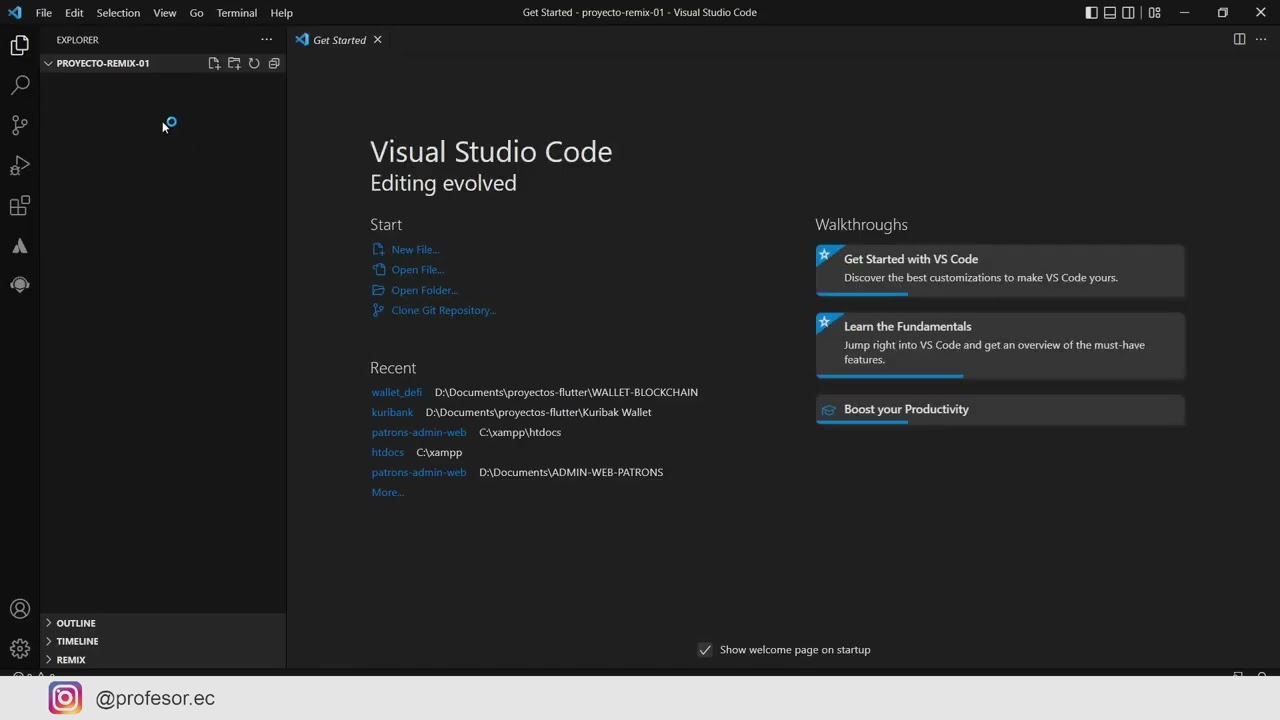This screenshot has height=720, width=1280.
Task: Open the Edit menu
Action: [x=74, y=13]
